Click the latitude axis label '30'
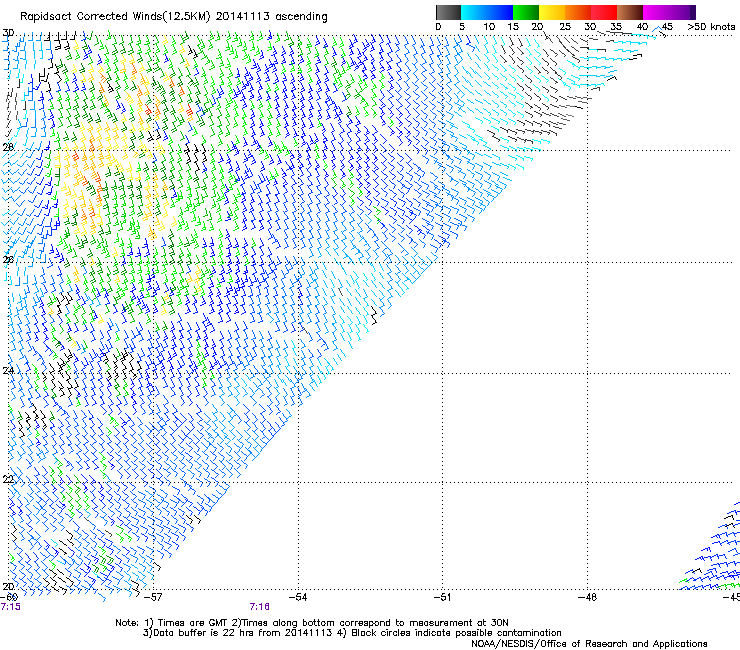Screen dimensions: 740x650 click(x=8, y=33)
